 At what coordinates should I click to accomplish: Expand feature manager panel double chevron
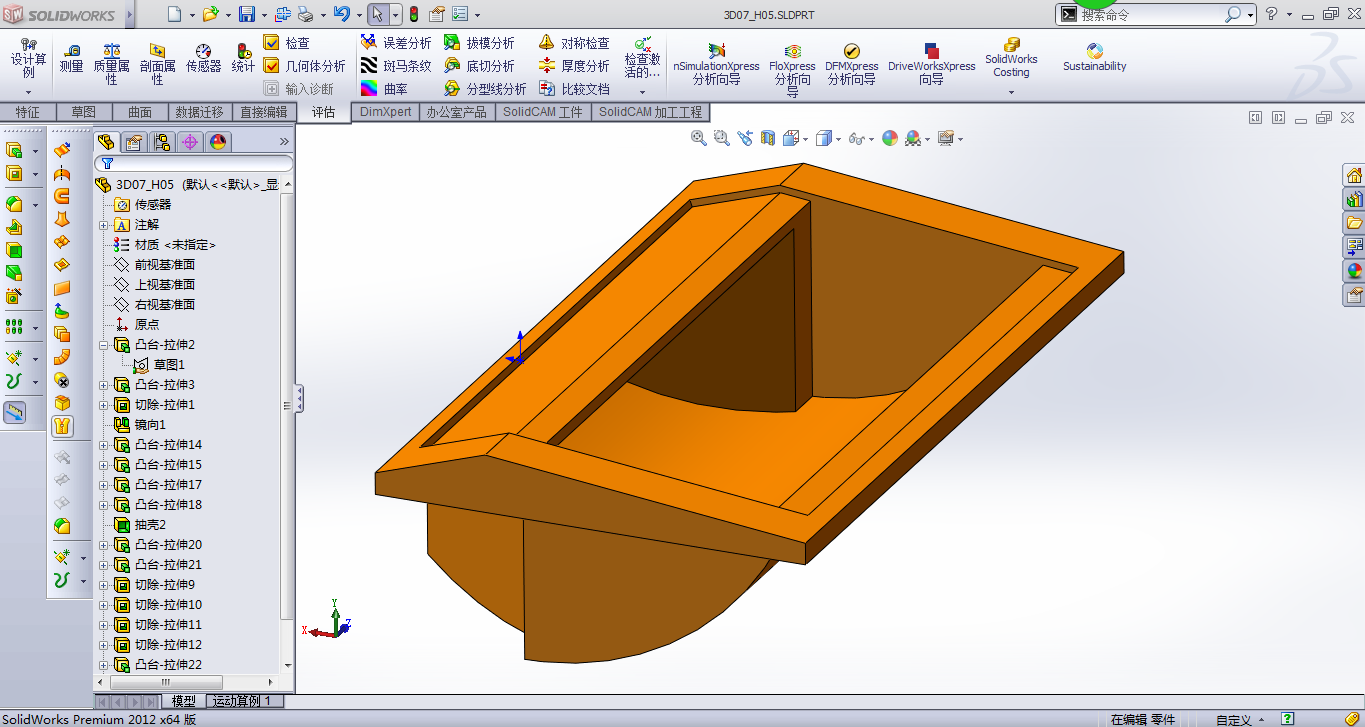pyautogui.click(x=284, y=142)
